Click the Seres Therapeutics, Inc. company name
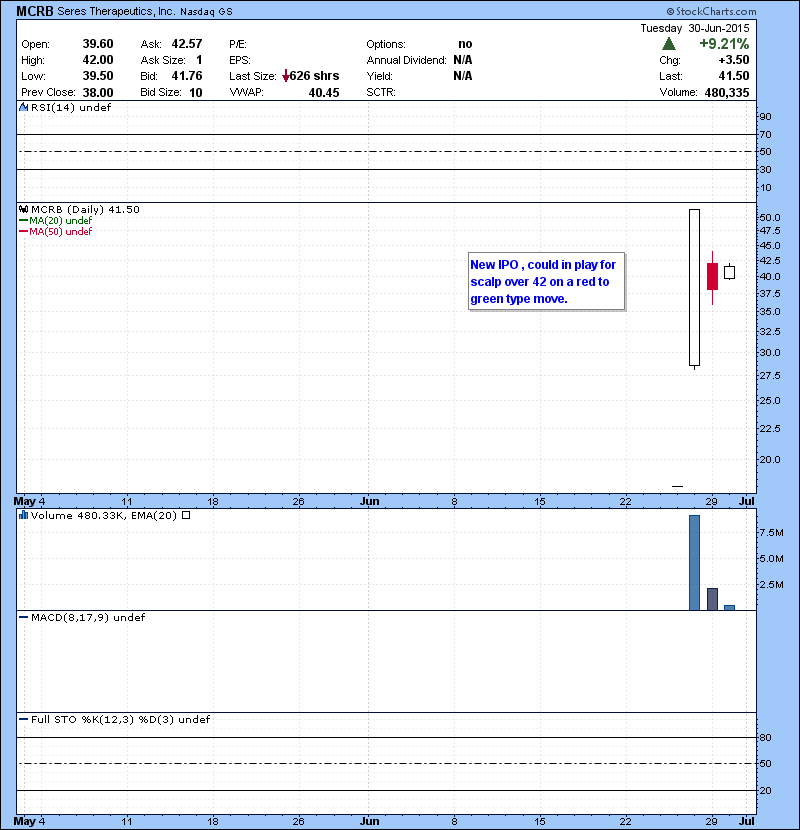Viewport: 800px width, 830px height. click(116, 11)
